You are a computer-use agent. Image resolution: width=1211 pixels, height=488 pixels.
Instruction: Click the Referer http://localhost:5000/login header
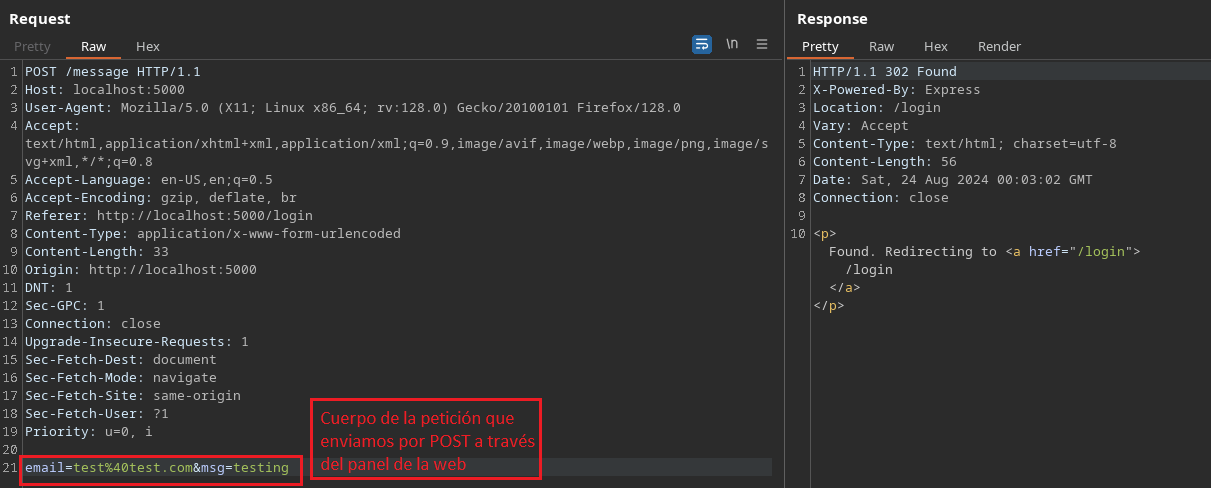168,216
